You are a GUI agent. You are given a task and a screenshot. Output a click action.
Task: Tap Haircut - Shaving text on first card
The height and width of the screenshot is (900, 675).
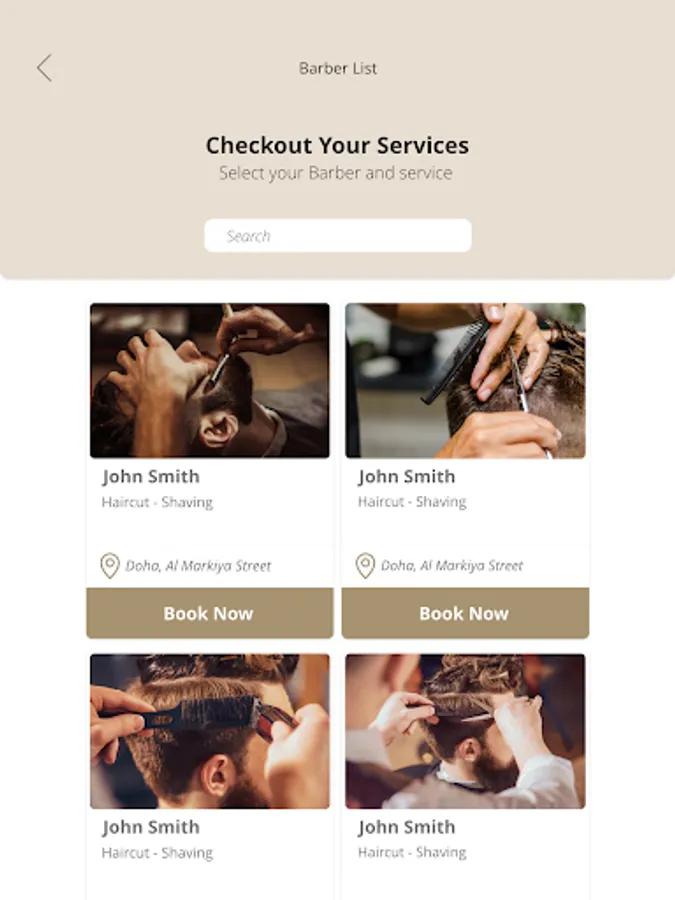157,502
